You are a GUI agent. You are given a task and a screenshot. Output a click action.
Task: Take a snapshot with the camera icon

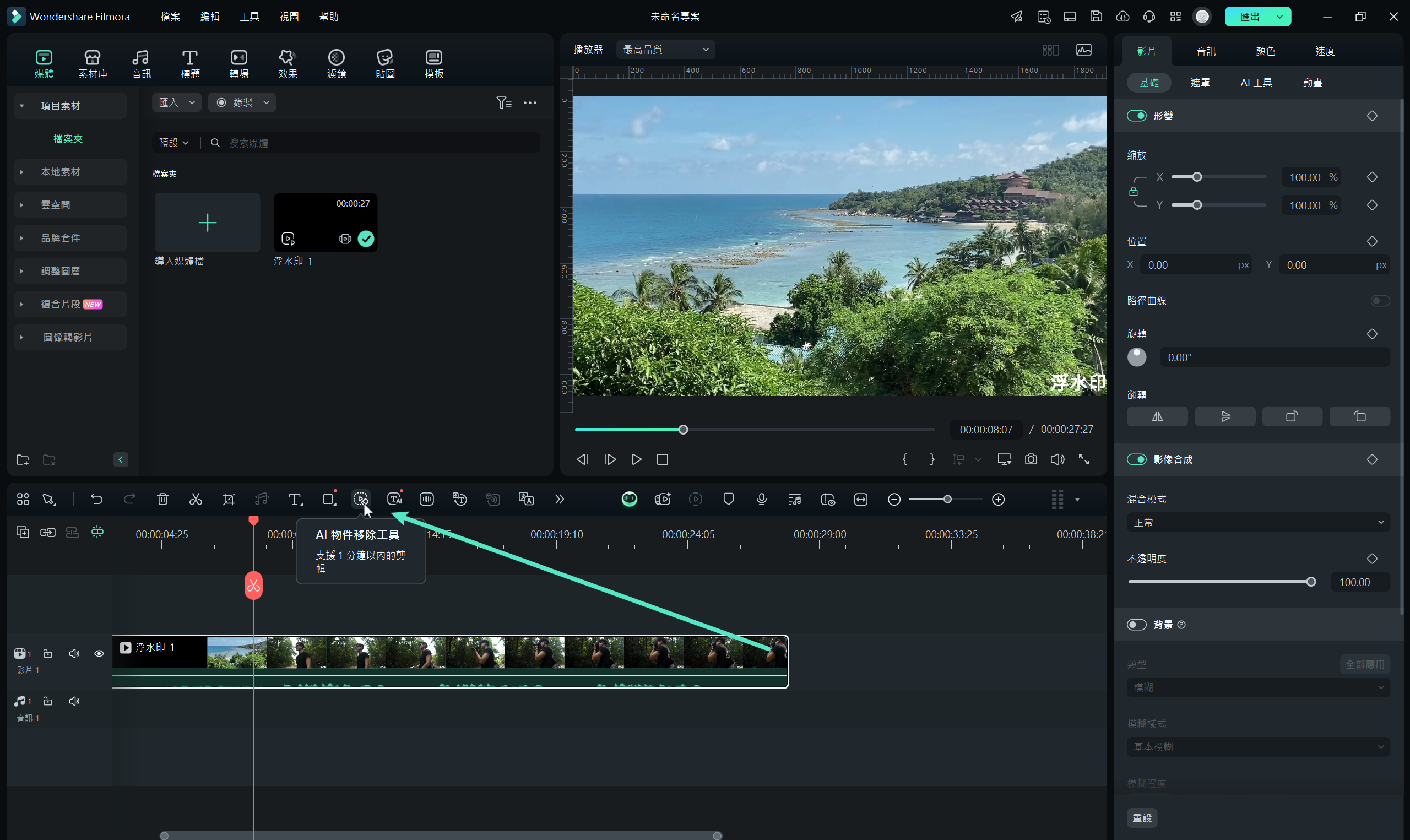tap(1031, 459)
